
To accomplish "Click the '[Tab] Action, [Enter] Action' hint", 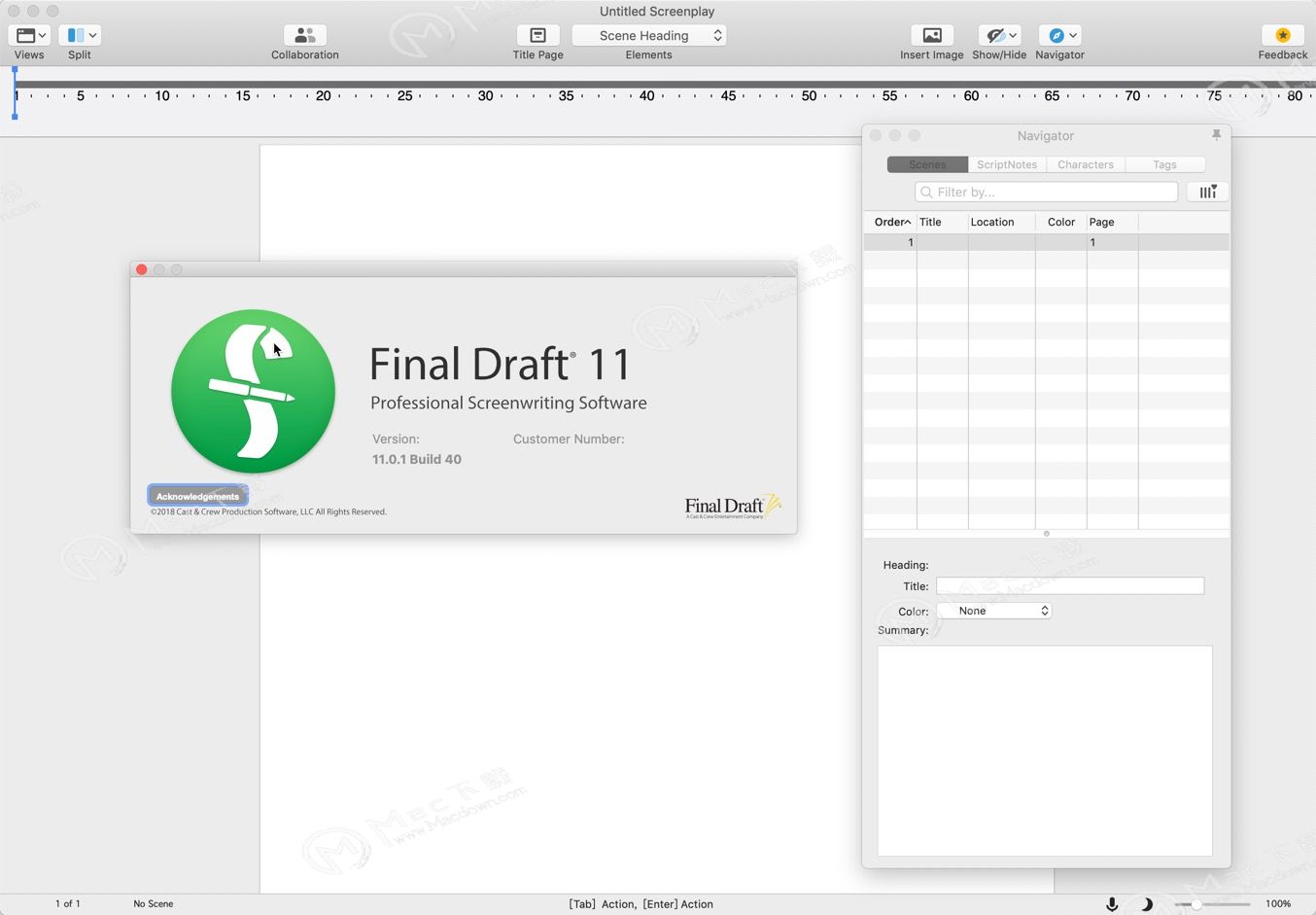I will [x=641, y=904].
